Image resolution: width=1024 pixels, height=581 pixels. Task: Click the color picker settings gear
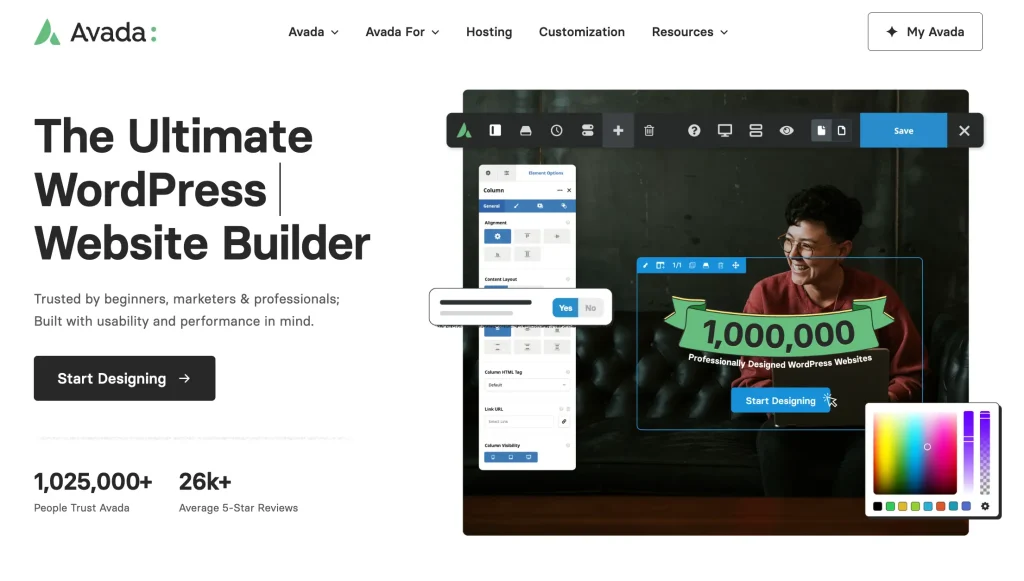tap(985, 506)
